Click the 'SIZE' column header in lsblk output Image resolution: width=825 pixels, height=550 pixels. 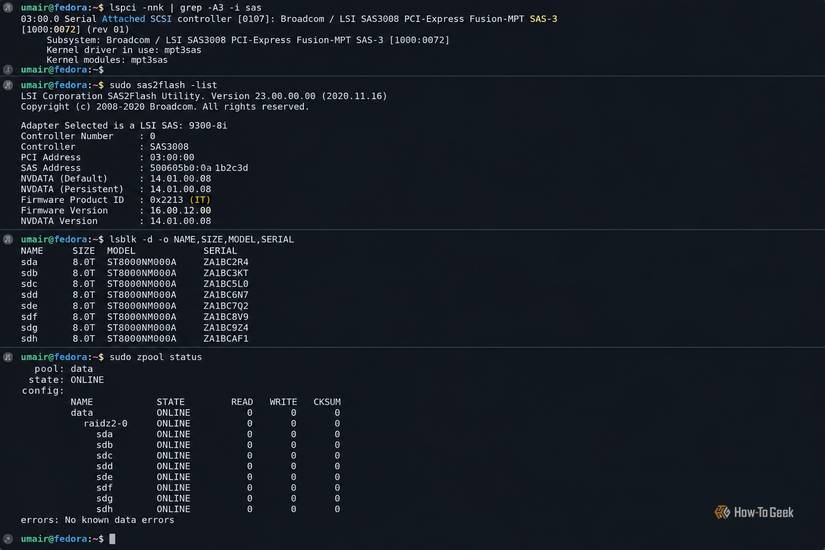[x=84, y=251]
